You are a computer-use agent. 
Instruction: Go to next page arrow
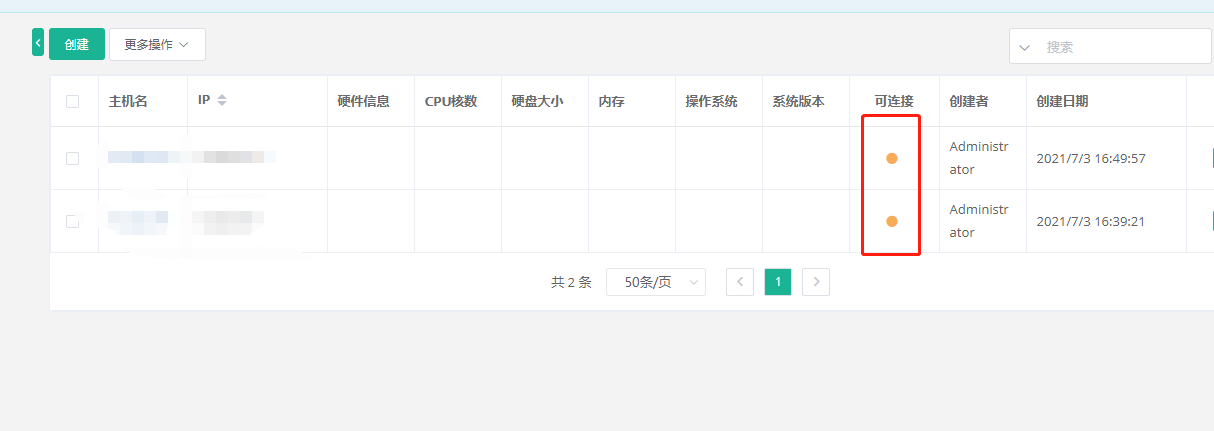[816, 282]
